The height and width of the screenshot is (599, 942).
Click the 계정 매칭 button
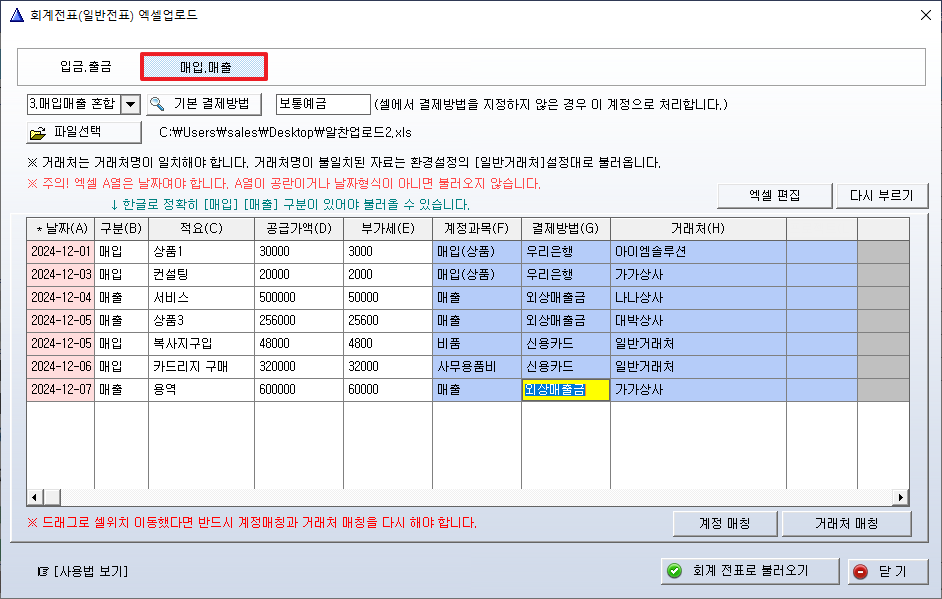(x=725, y=523)
